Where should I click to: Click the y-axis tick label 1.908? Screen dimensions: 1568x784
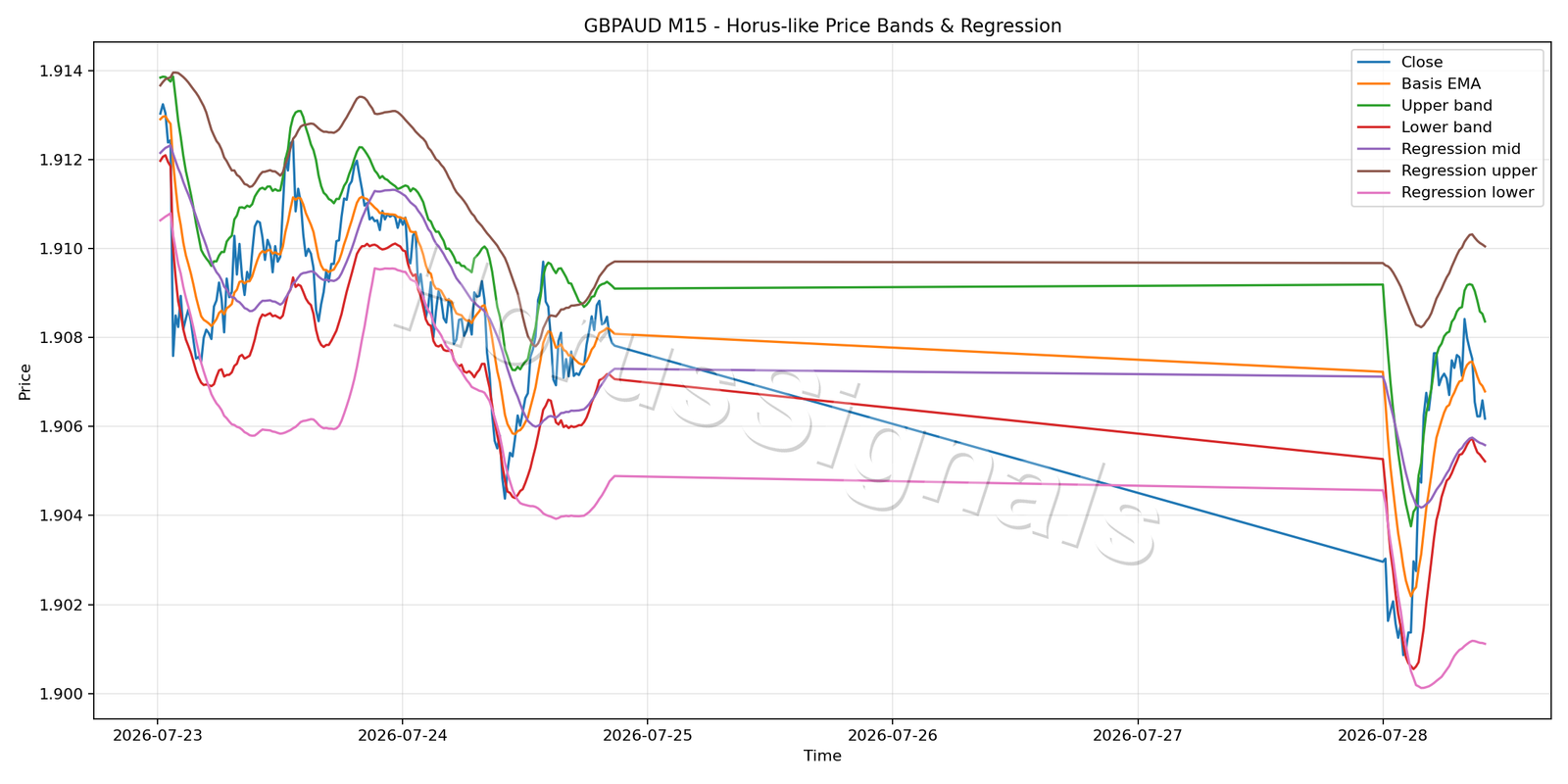(61, 338)
